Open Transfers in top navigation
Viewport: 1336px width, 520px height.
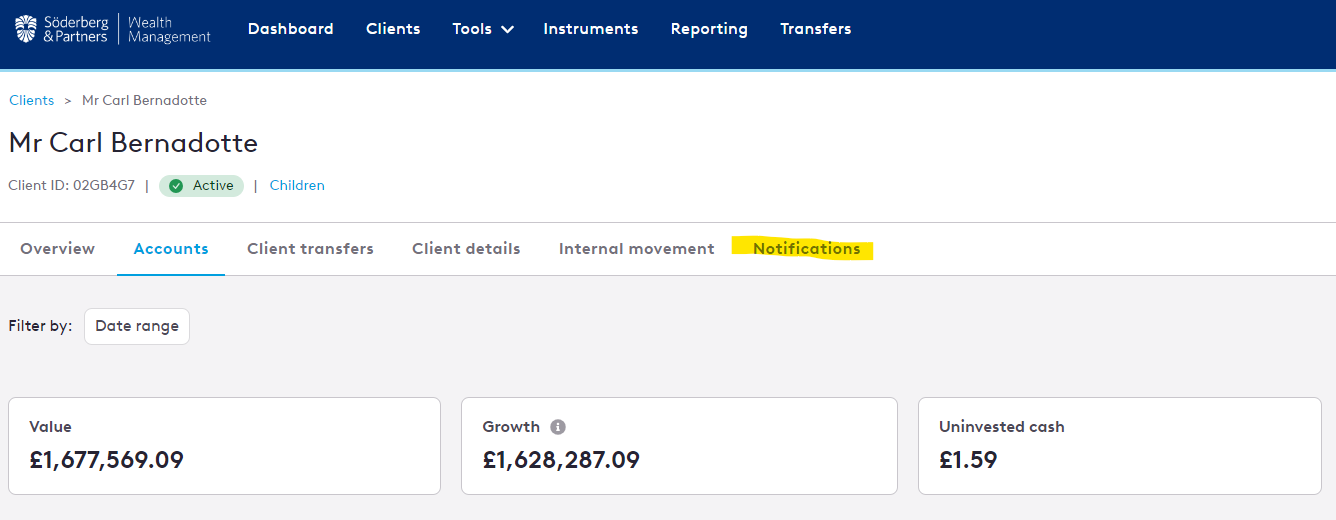(816, 29)
